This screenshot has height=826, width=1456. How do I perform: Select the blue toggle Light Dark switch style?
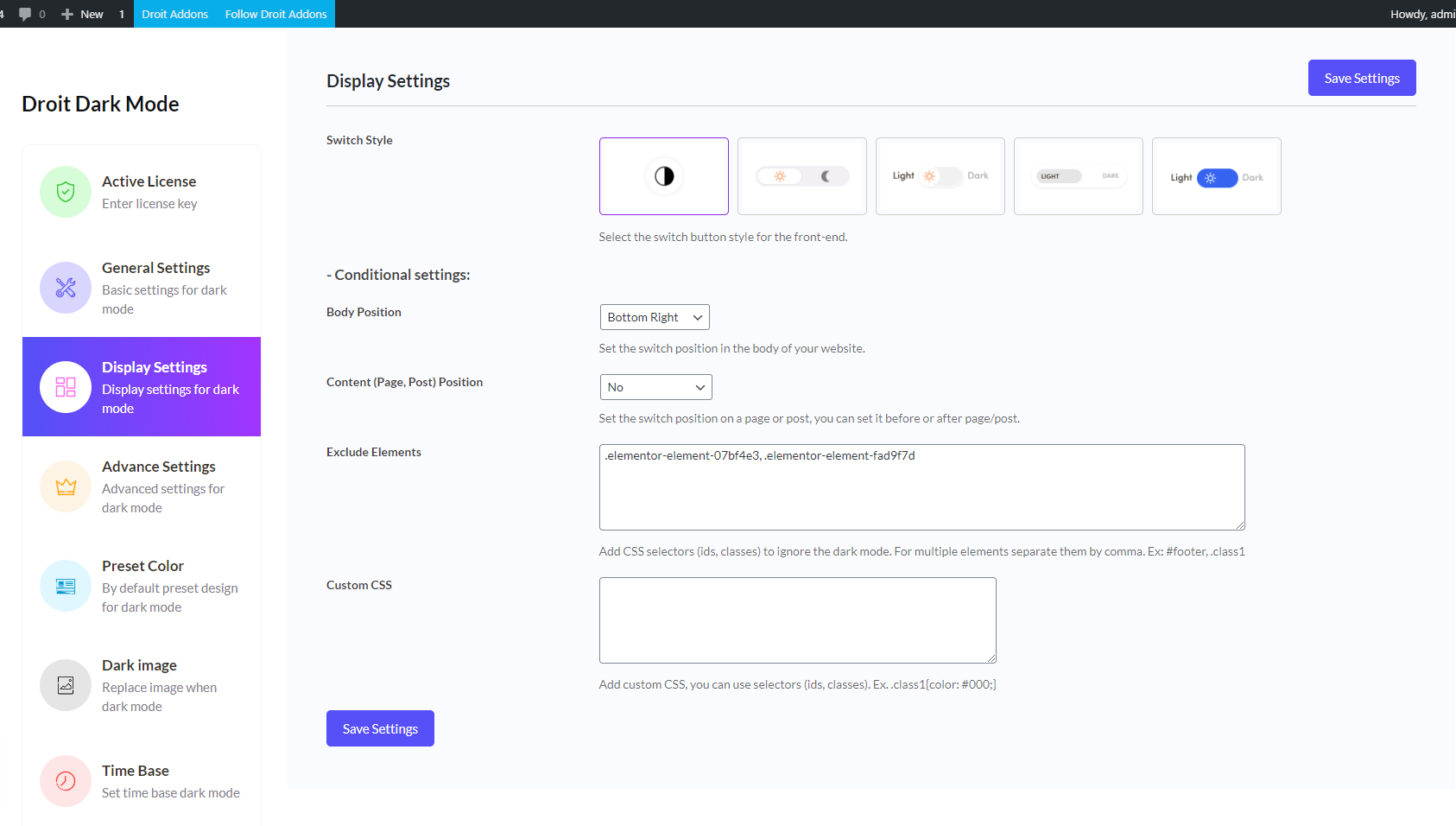click(1217, 176)
